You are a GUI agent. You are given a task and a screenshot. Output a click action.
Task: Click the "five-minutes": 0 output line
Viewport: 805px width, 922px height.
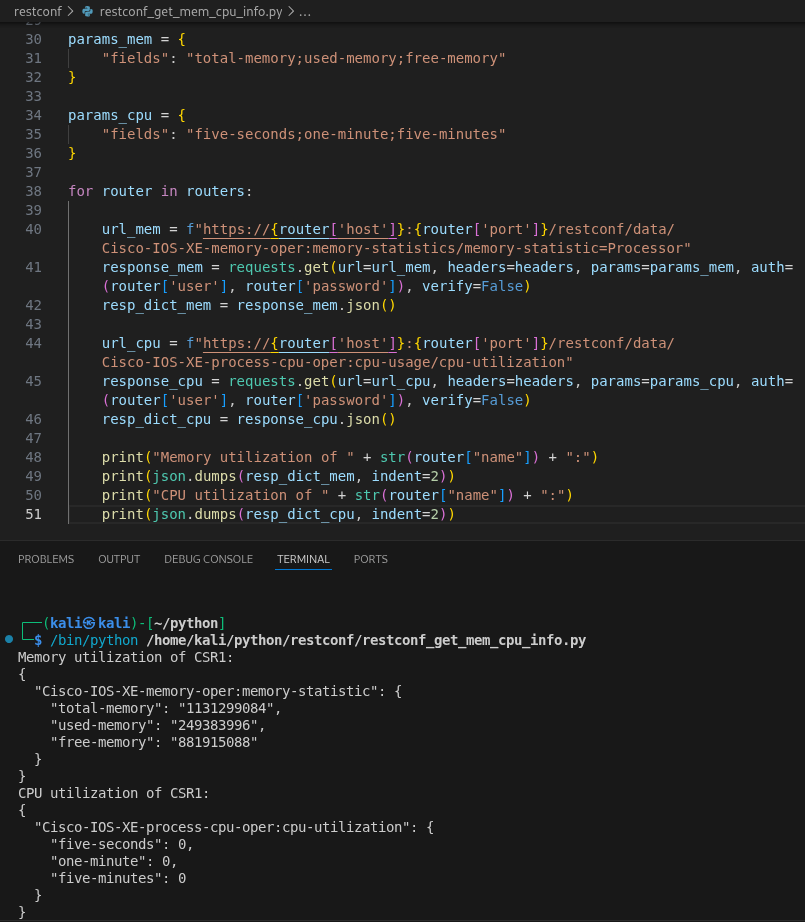[118, 878]
